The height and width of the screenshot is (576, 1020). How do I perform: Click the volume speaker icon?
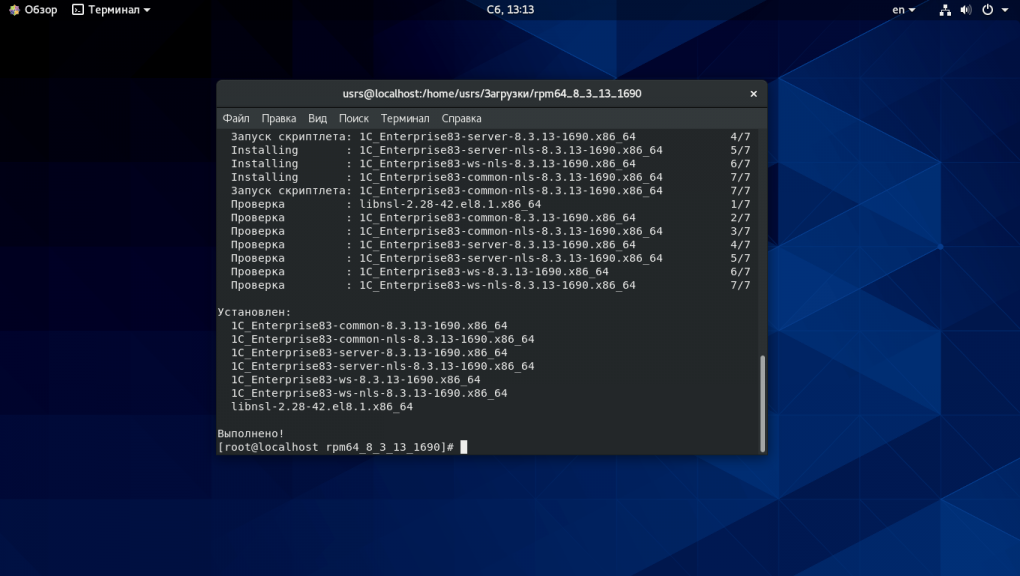pos(966,10)
